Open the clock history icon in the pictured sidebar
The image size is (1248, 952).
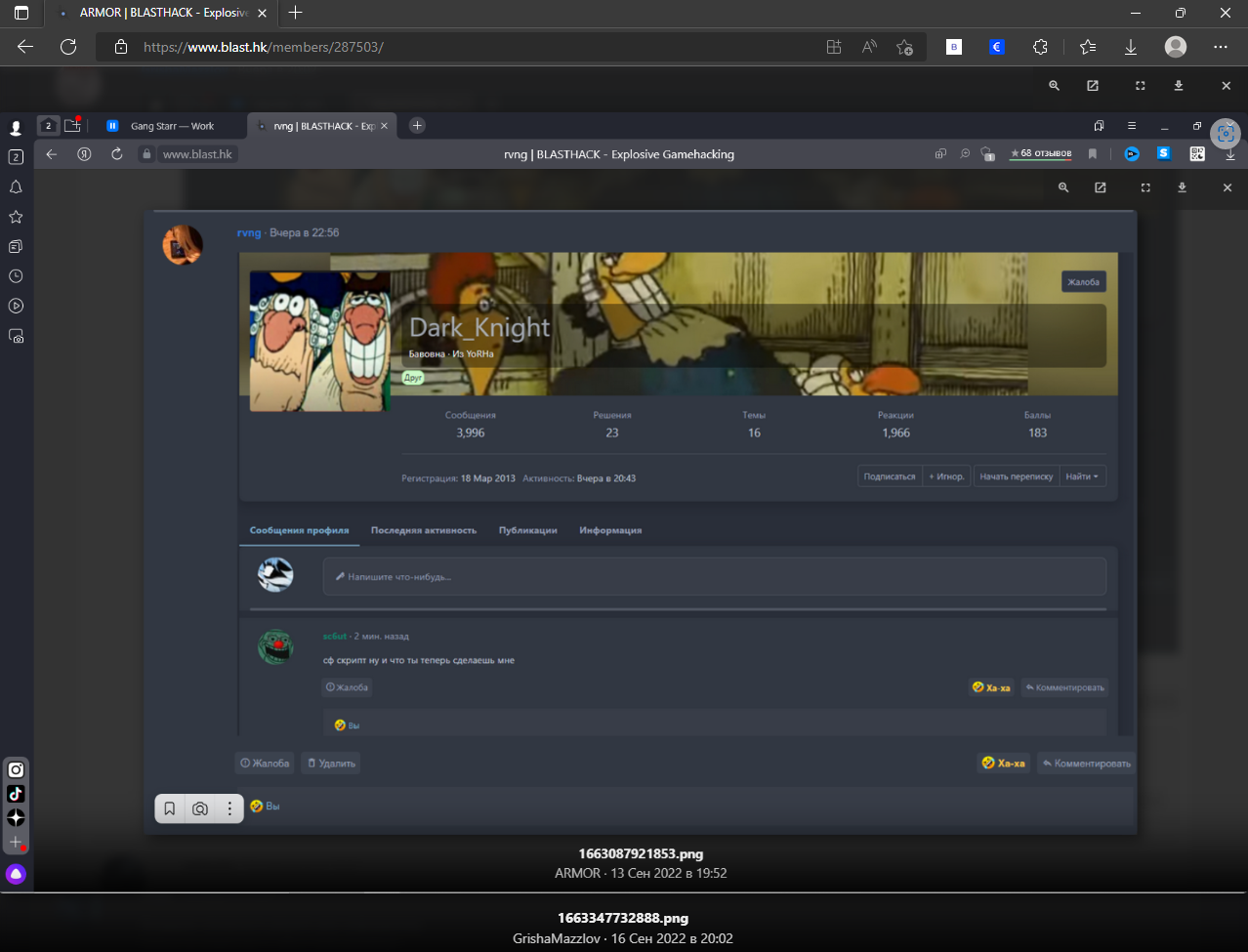(16, 276)
